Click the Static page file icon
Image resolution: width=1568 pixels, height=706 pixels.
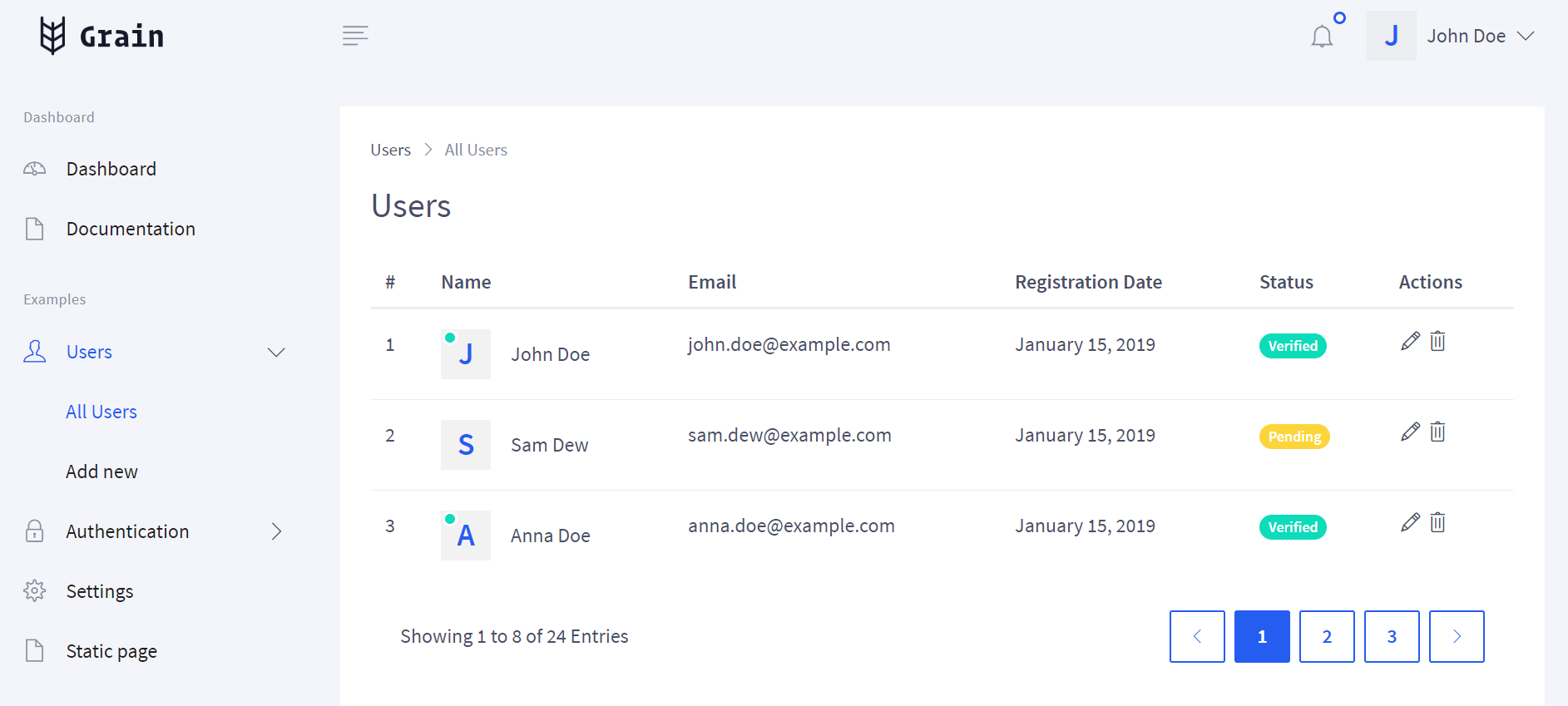point(34,650)
